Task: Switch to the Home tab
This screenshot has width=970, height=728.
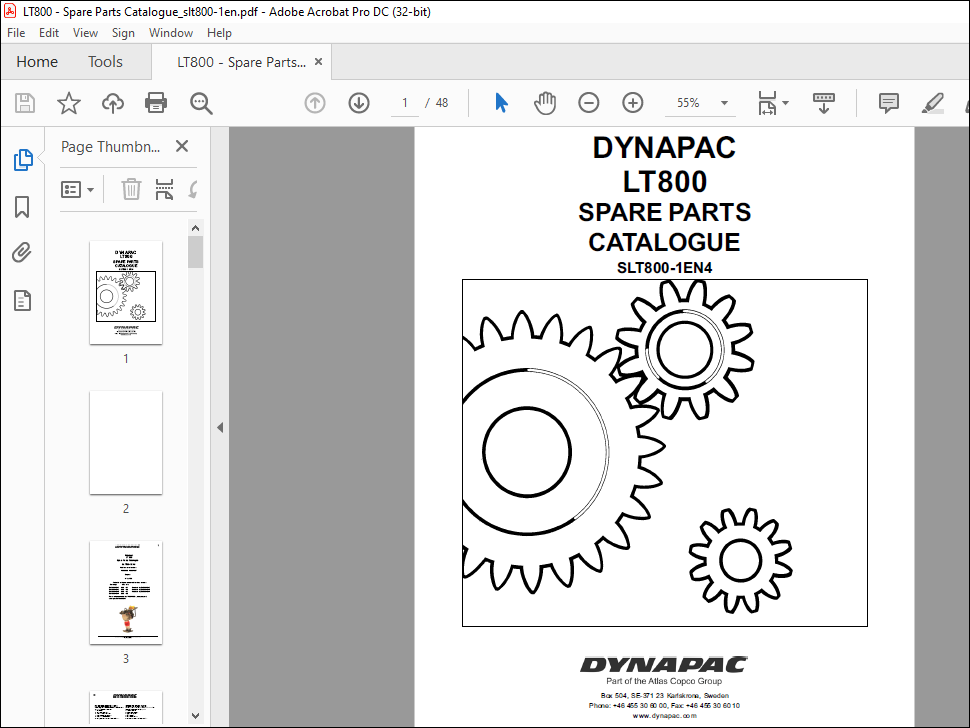Action: pyautogui.click(x=37, y=62)
